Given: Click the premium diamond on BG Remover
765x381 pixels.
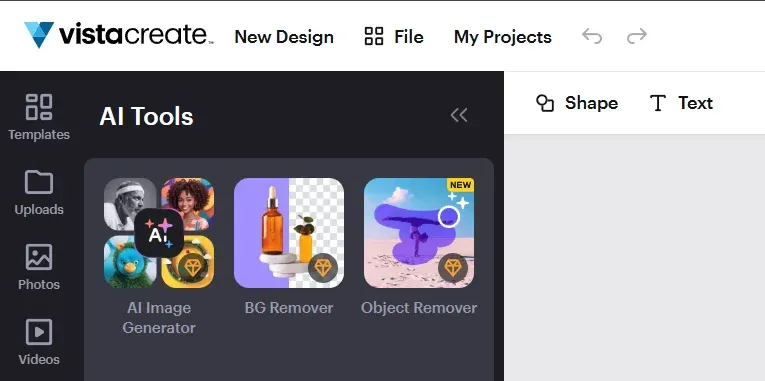Looking at the screenshot, I should tap(323, 268).
